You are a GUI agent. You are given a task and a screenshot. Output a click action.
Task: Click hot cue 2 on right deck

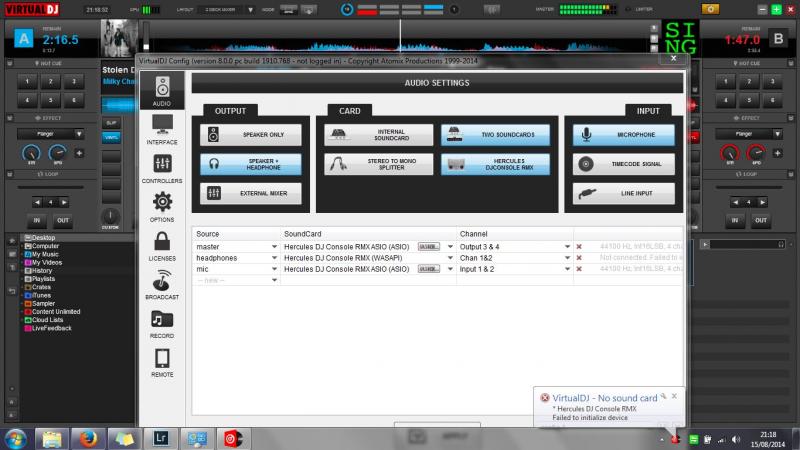(748, 81)
